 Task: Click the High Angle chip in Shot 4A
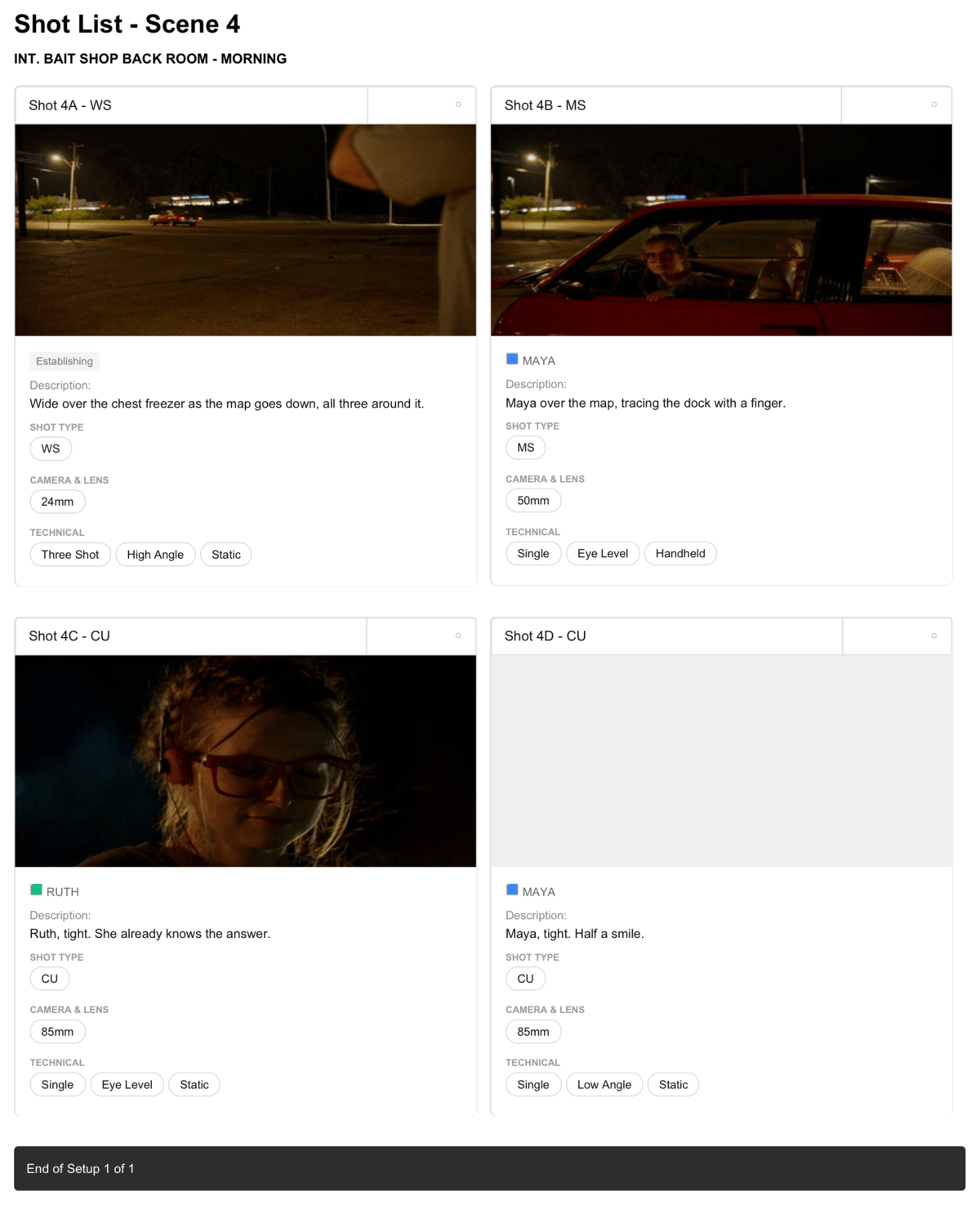point(155,555)
